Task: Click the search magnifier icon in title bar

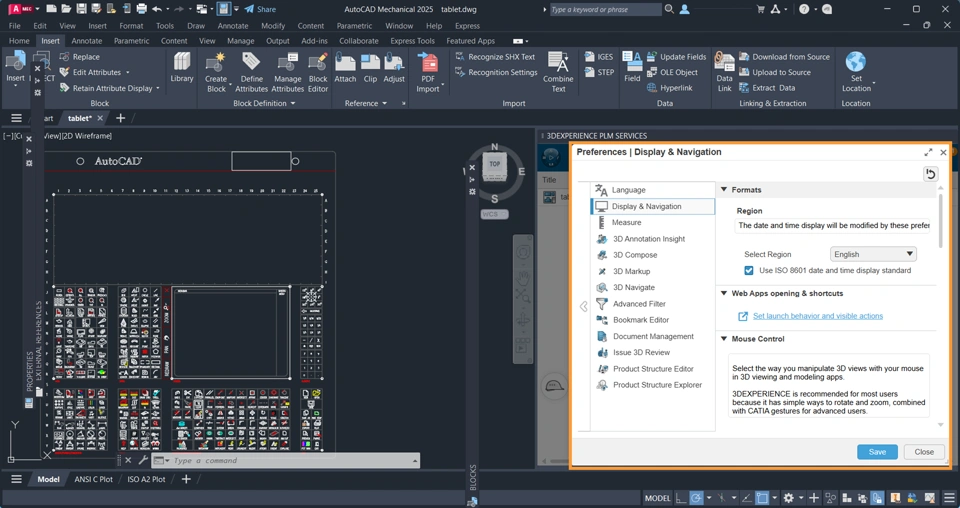Action: pos(669,9)
